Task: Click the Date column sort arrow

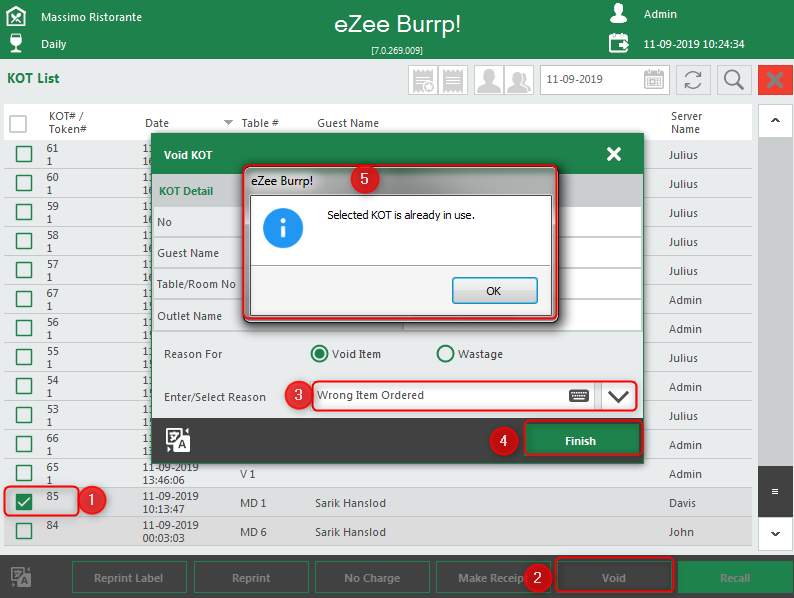Action: tap(228, 123)
